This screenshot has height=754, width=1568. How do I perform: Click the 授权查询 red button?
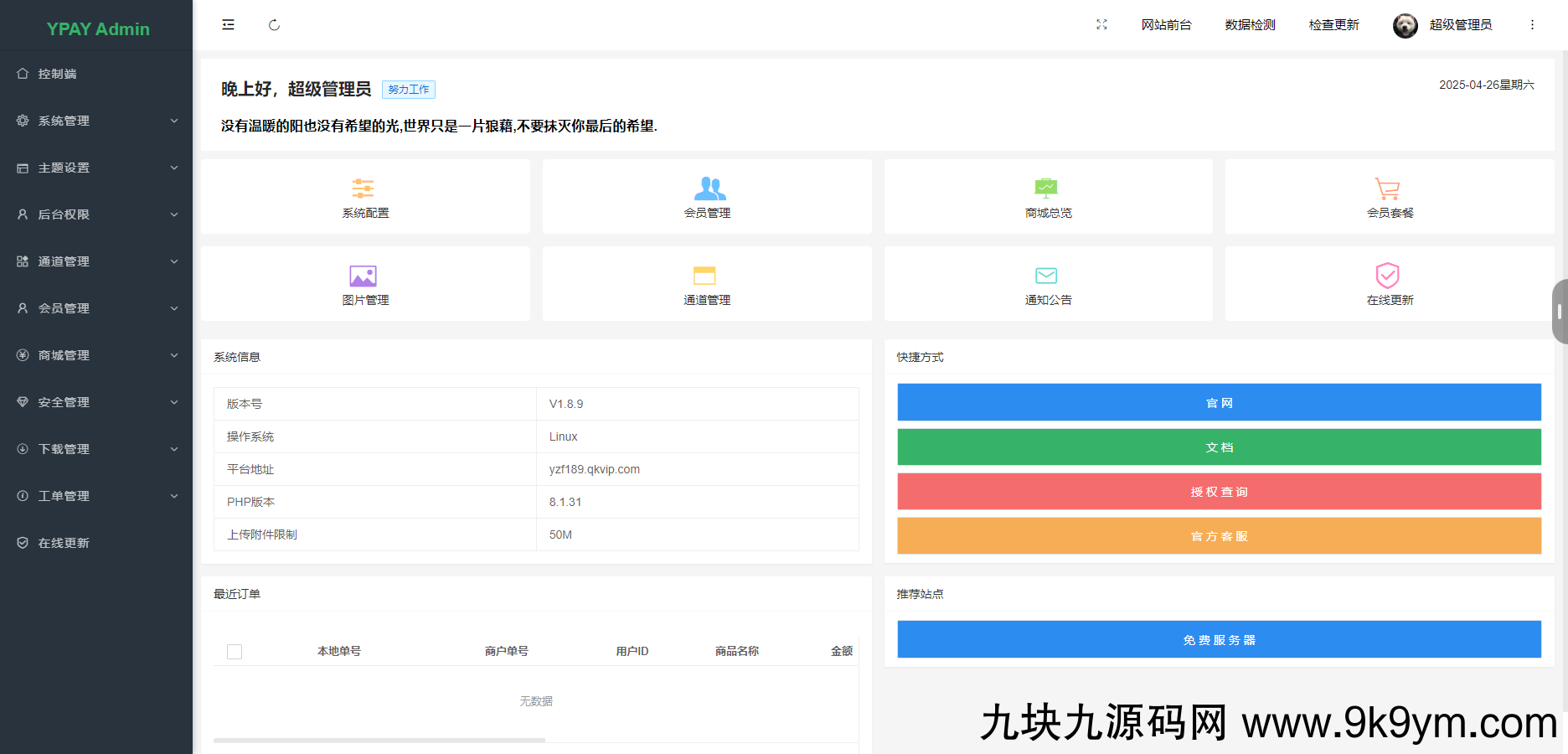point(1219,492)
